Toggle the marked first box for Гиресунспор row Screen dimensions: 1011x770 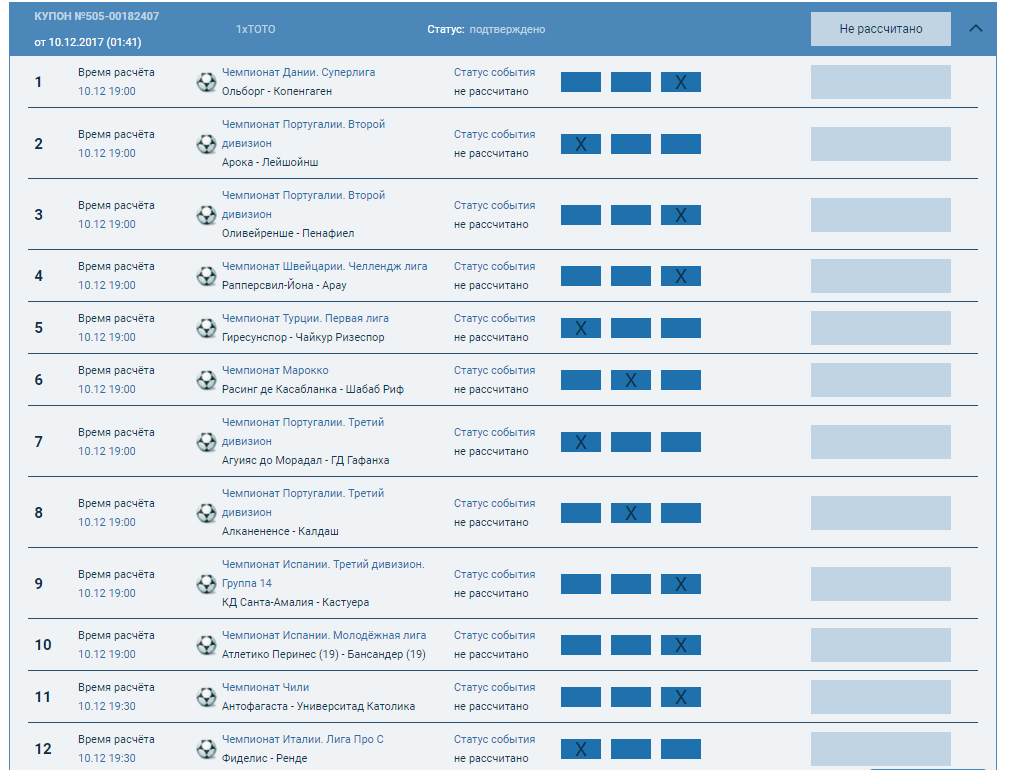pos(580,328)
